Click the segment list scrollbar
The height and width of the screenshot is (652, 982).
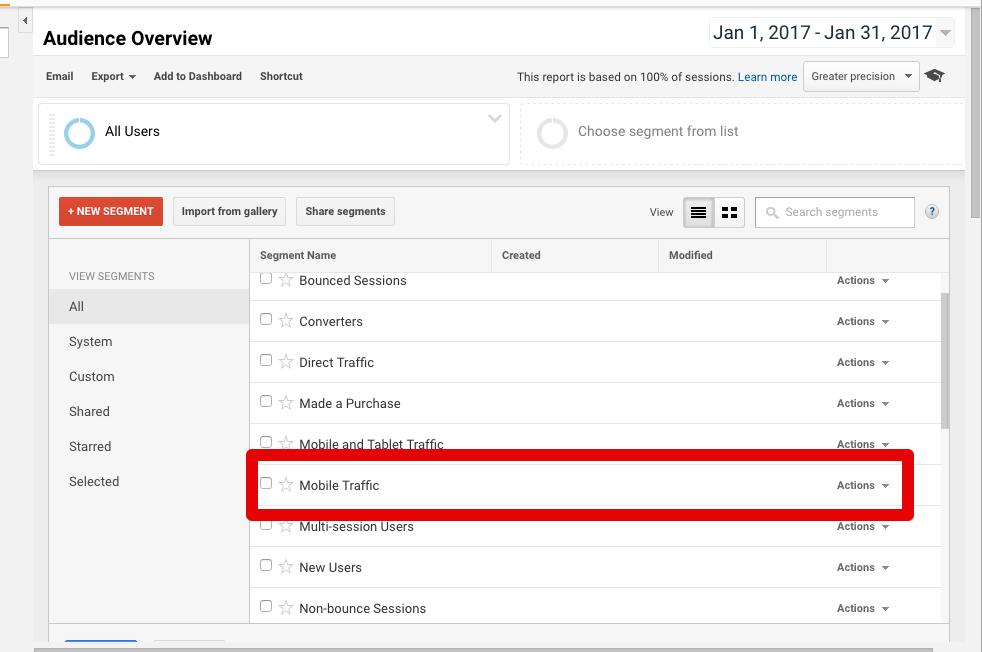945,360
